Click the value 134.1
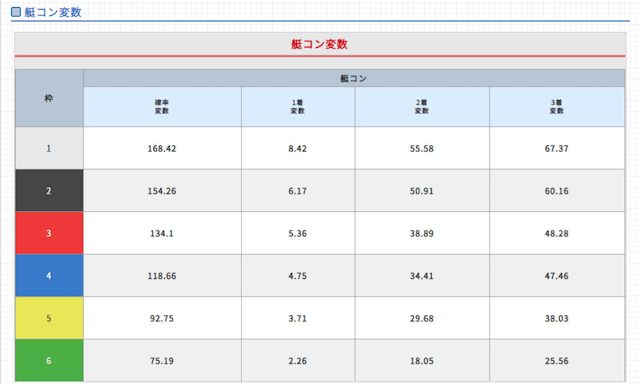640x384 pixels. [x=162, y=233]
